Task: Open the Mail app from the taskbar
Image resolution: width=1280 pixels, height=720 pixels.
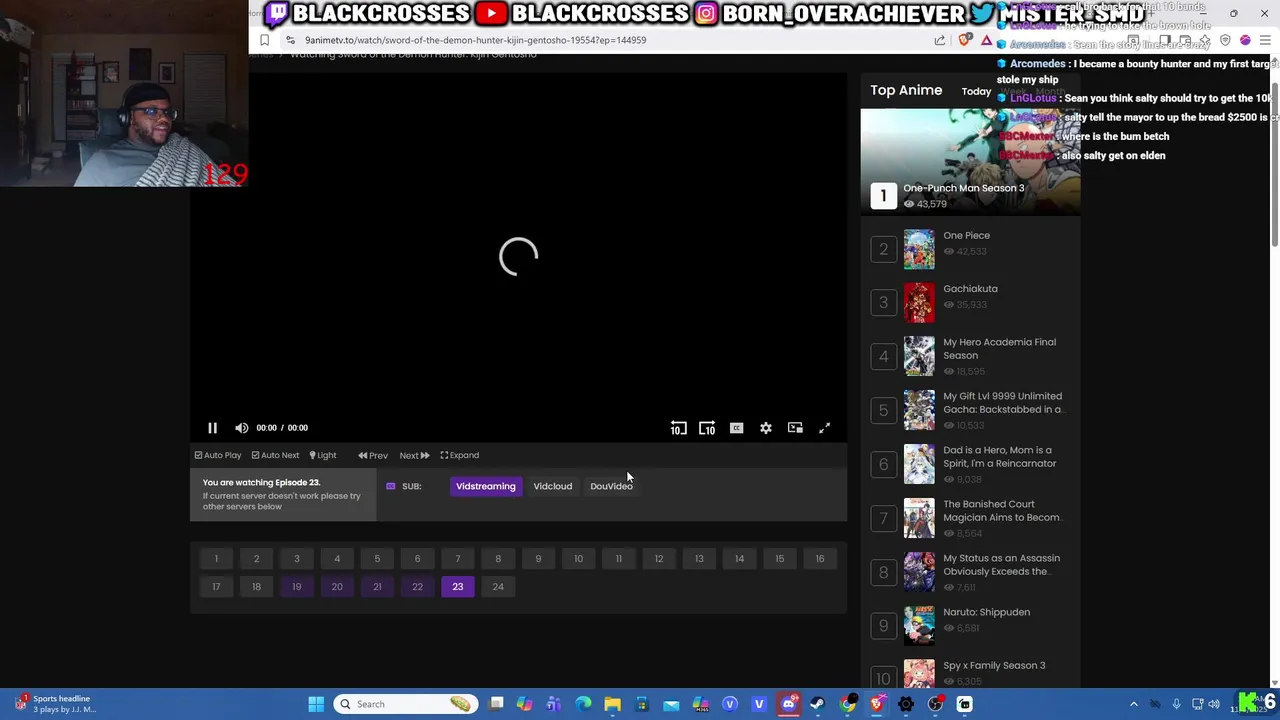Action: pyautogui.click(x=671, y=704)
